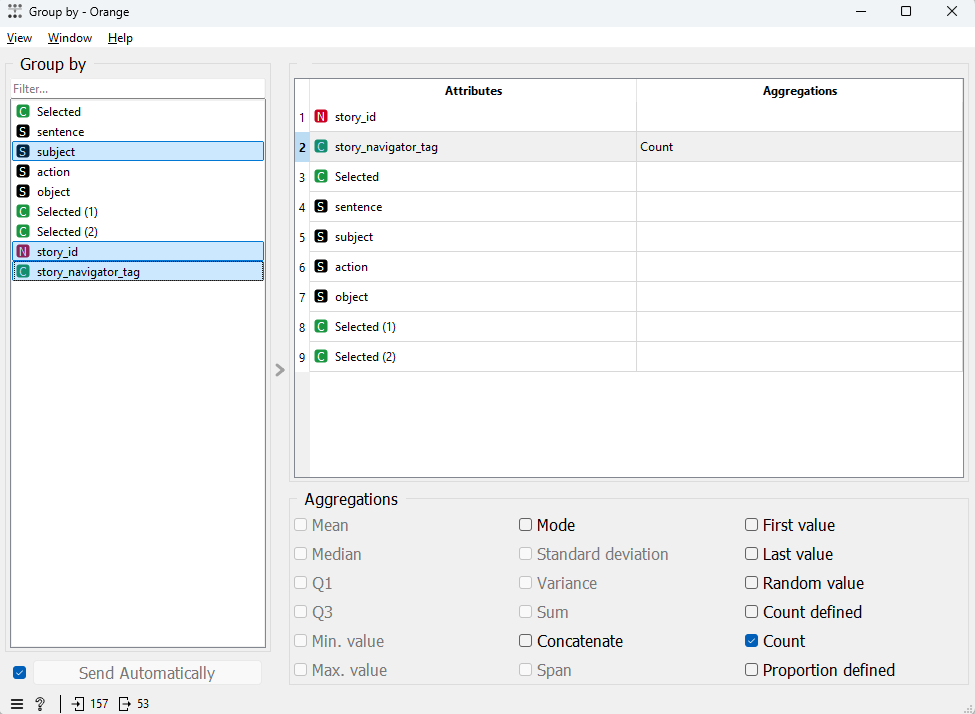Click the C icon in table row 2
The image size is (975, 714).
click(321, 147)
